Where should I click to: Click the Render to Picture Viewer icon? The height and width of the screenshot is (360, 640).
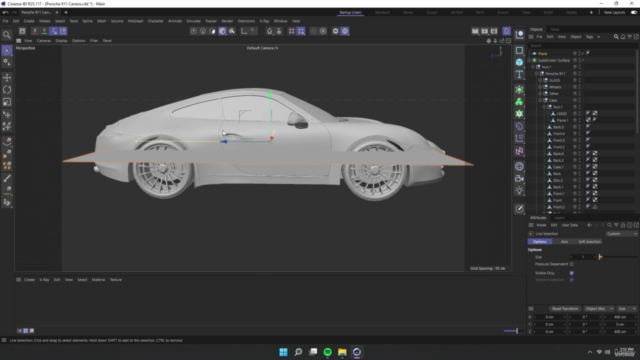pos(484,31)
